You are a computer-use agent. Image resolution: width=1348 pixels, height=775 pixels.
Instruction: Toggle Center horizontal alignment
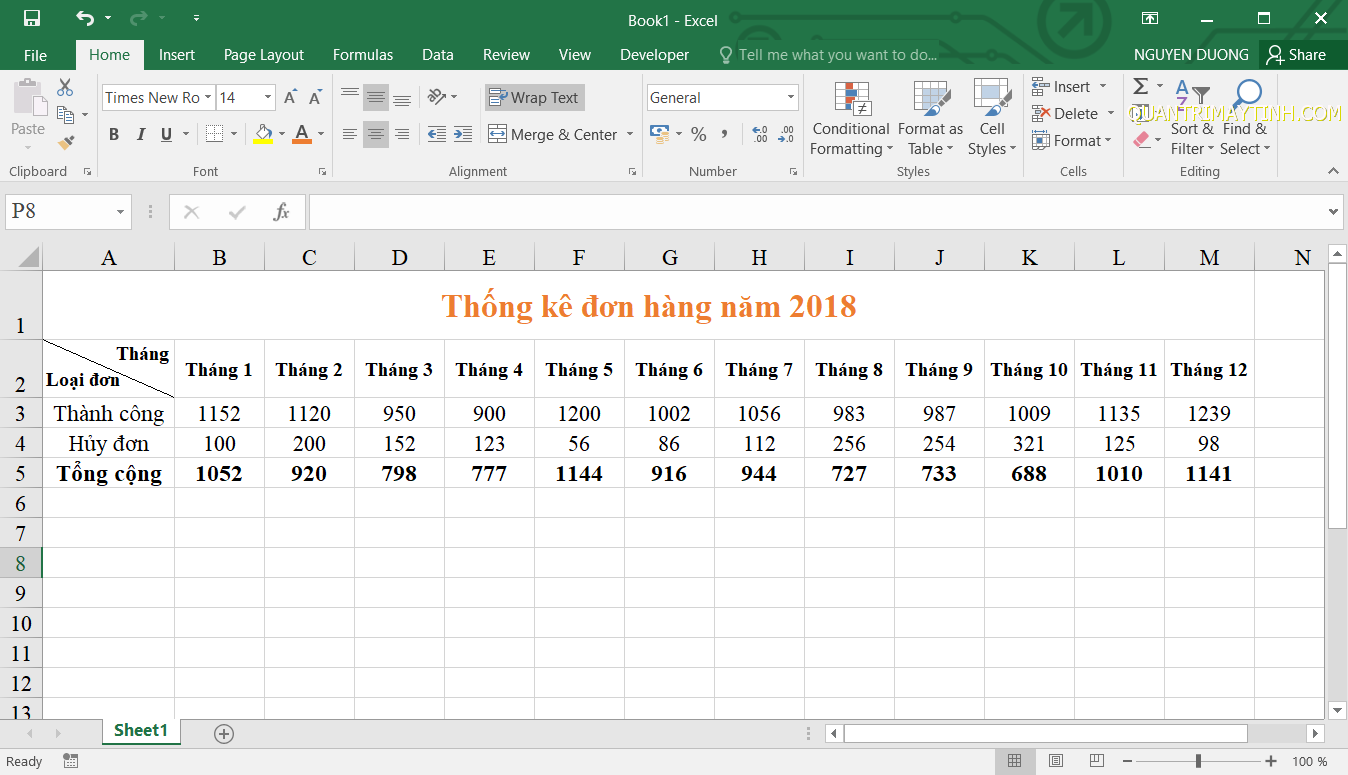376,134
